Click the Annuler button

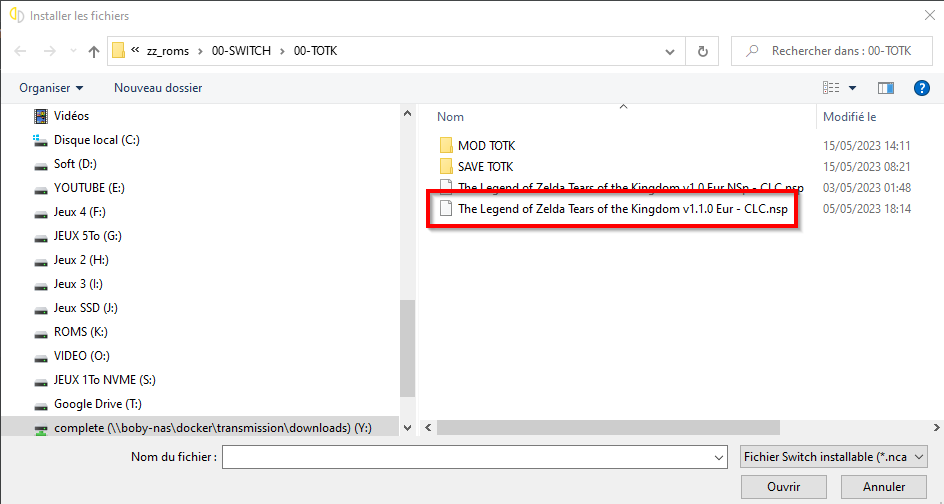[884, 487]
